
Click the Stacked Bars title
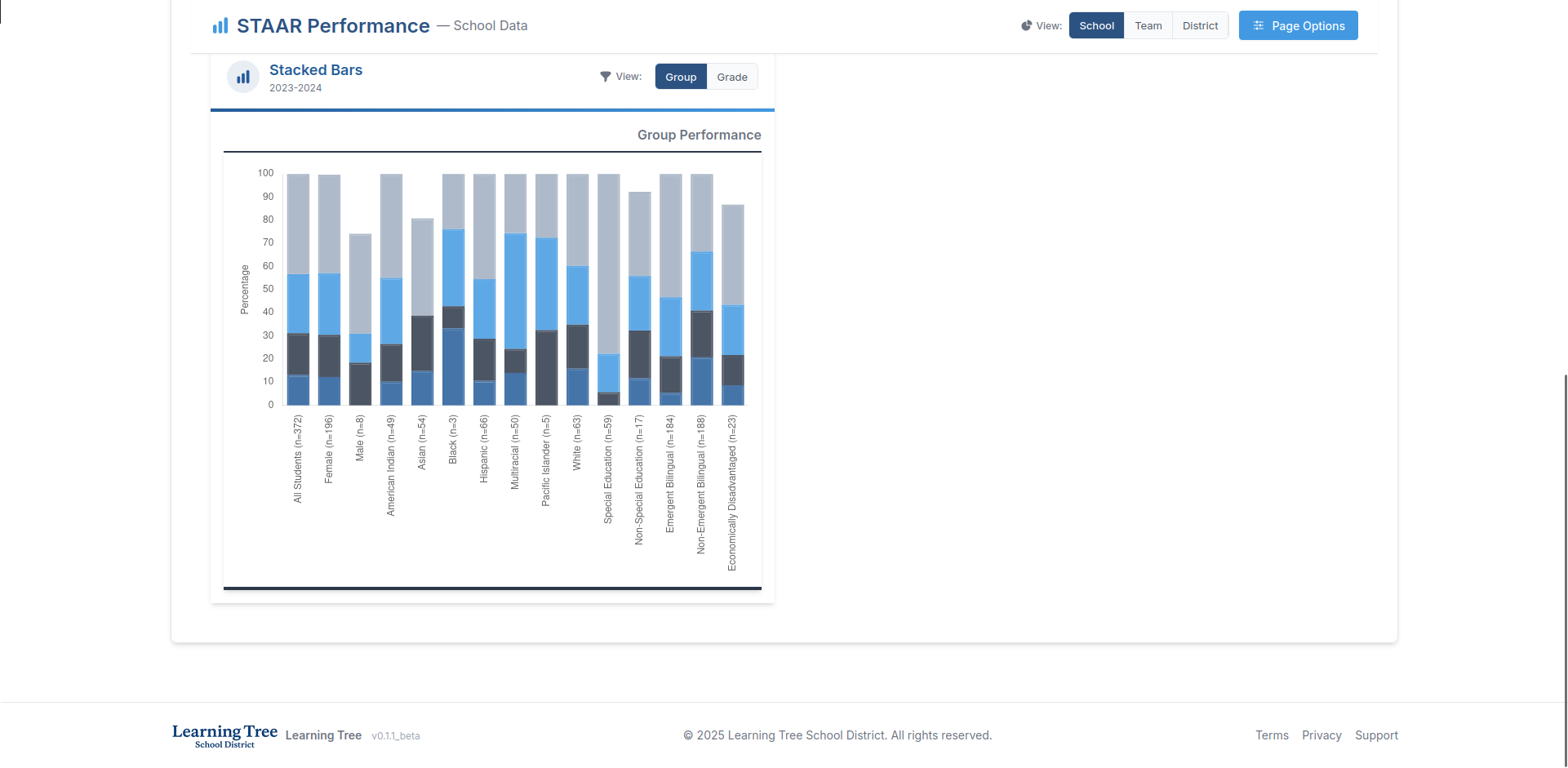coord(316,70)
